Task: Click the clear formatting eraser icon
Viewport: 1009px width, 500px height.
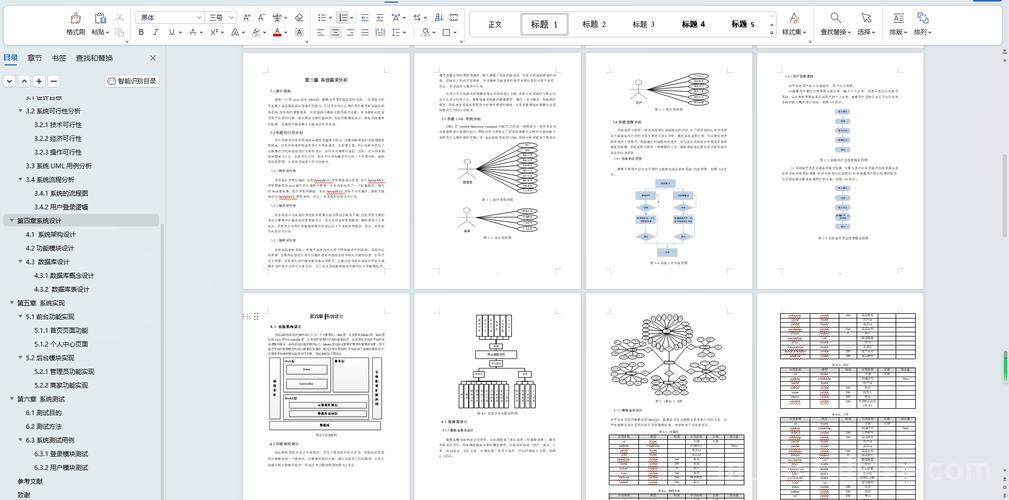Action: pos(298,17)
